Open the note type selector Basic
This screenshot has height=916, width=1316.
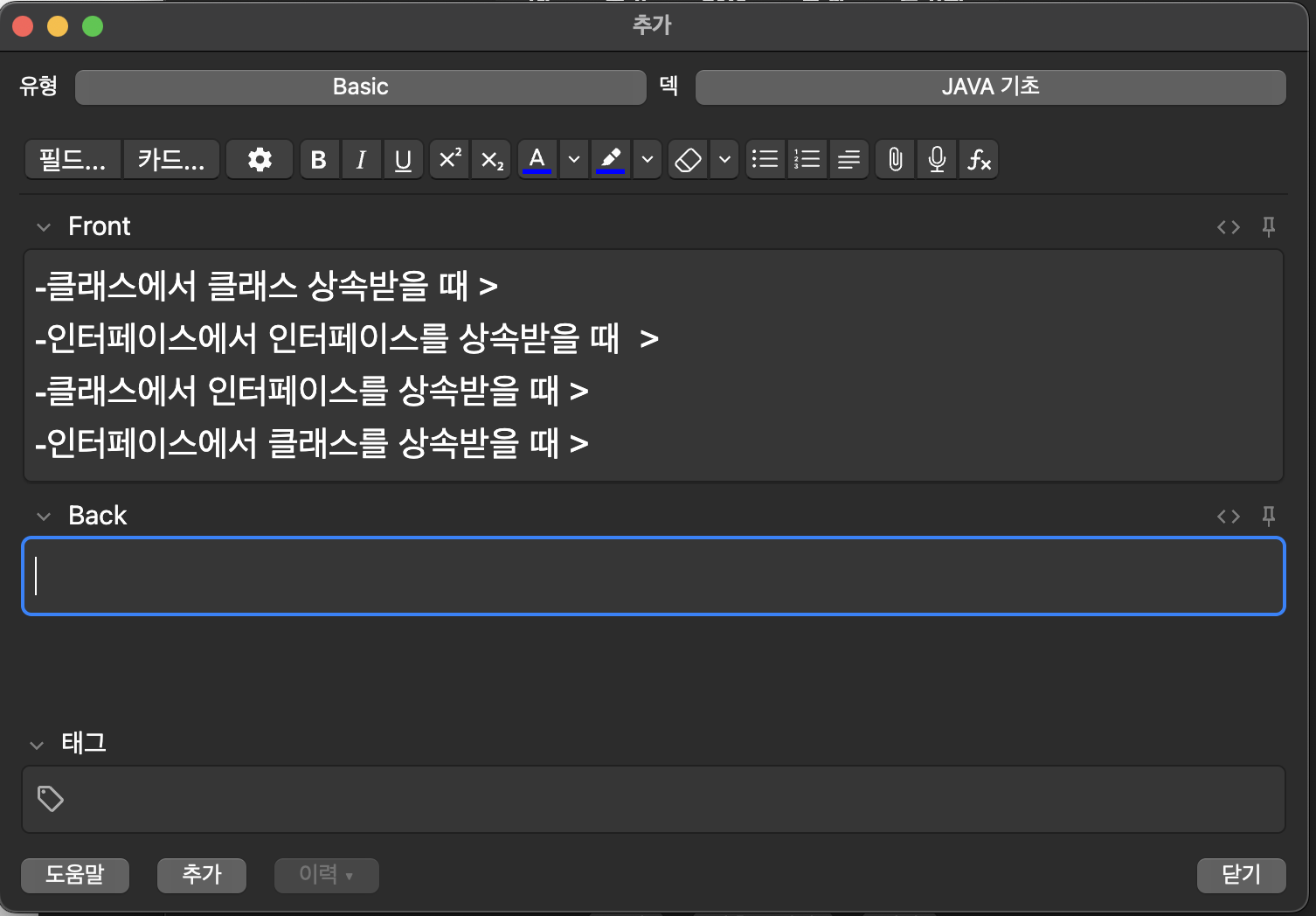(x=360, y=87)
